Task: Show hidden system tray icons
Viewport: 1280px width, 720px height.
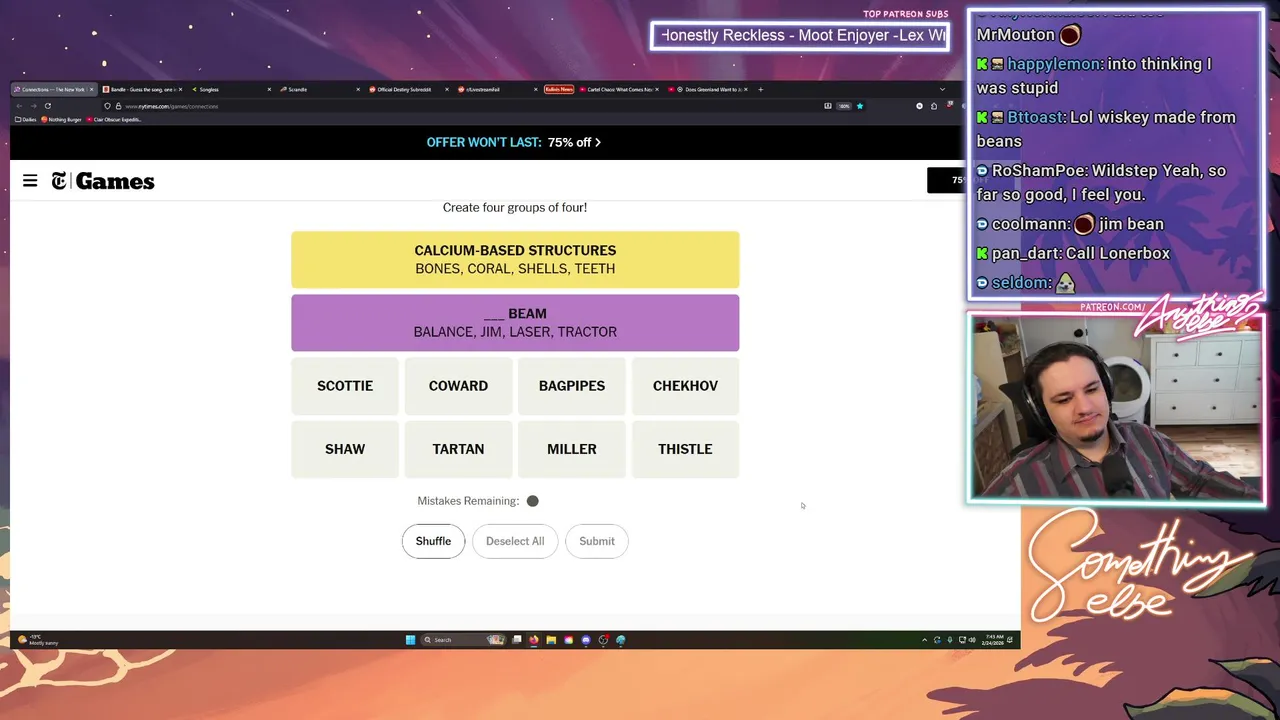Action: [x=925, y=640]
